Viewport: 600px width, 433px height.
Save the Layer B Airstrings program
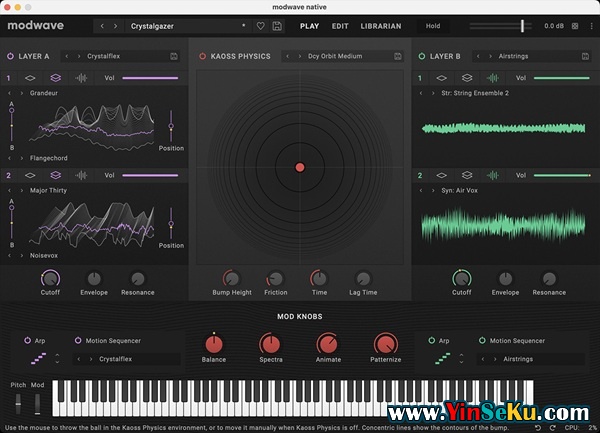pos(585,56)
